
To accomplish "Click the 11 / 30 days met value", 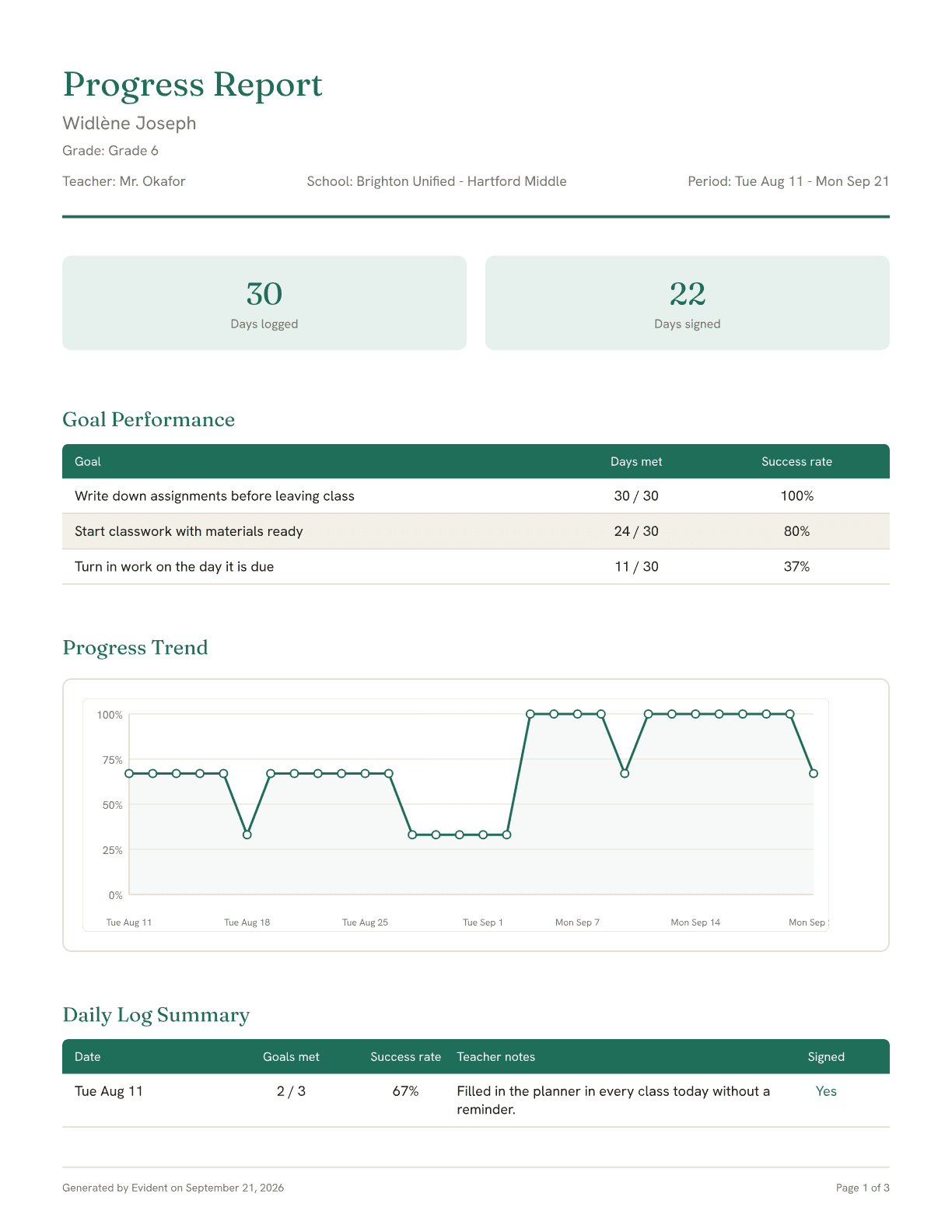I will 636,566.
